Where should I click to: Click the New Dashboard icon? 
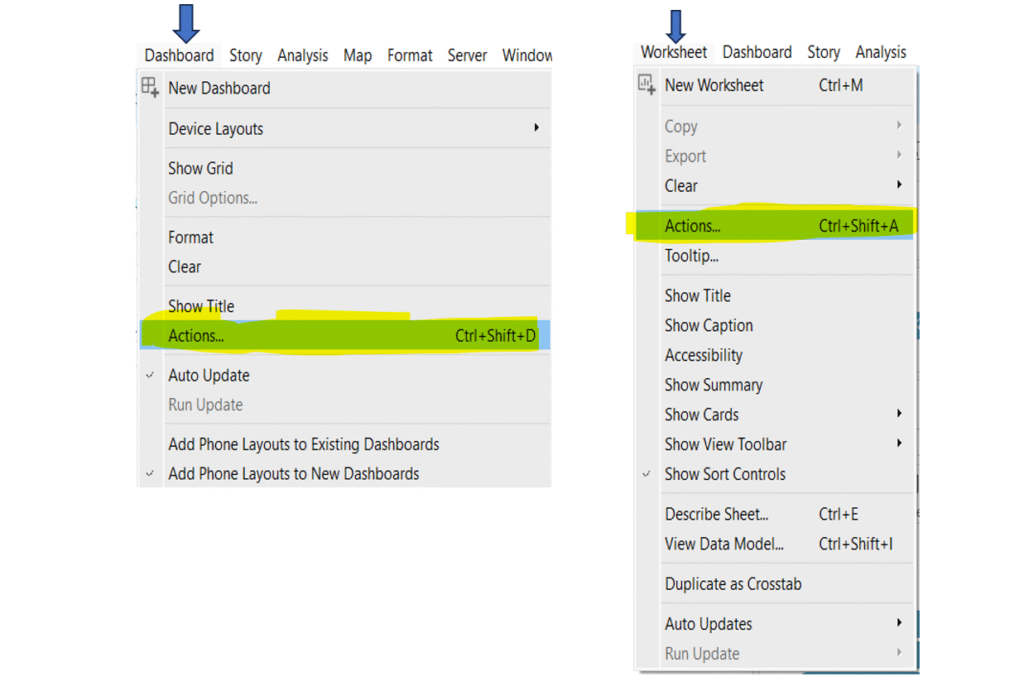click(x=150, y=87)
